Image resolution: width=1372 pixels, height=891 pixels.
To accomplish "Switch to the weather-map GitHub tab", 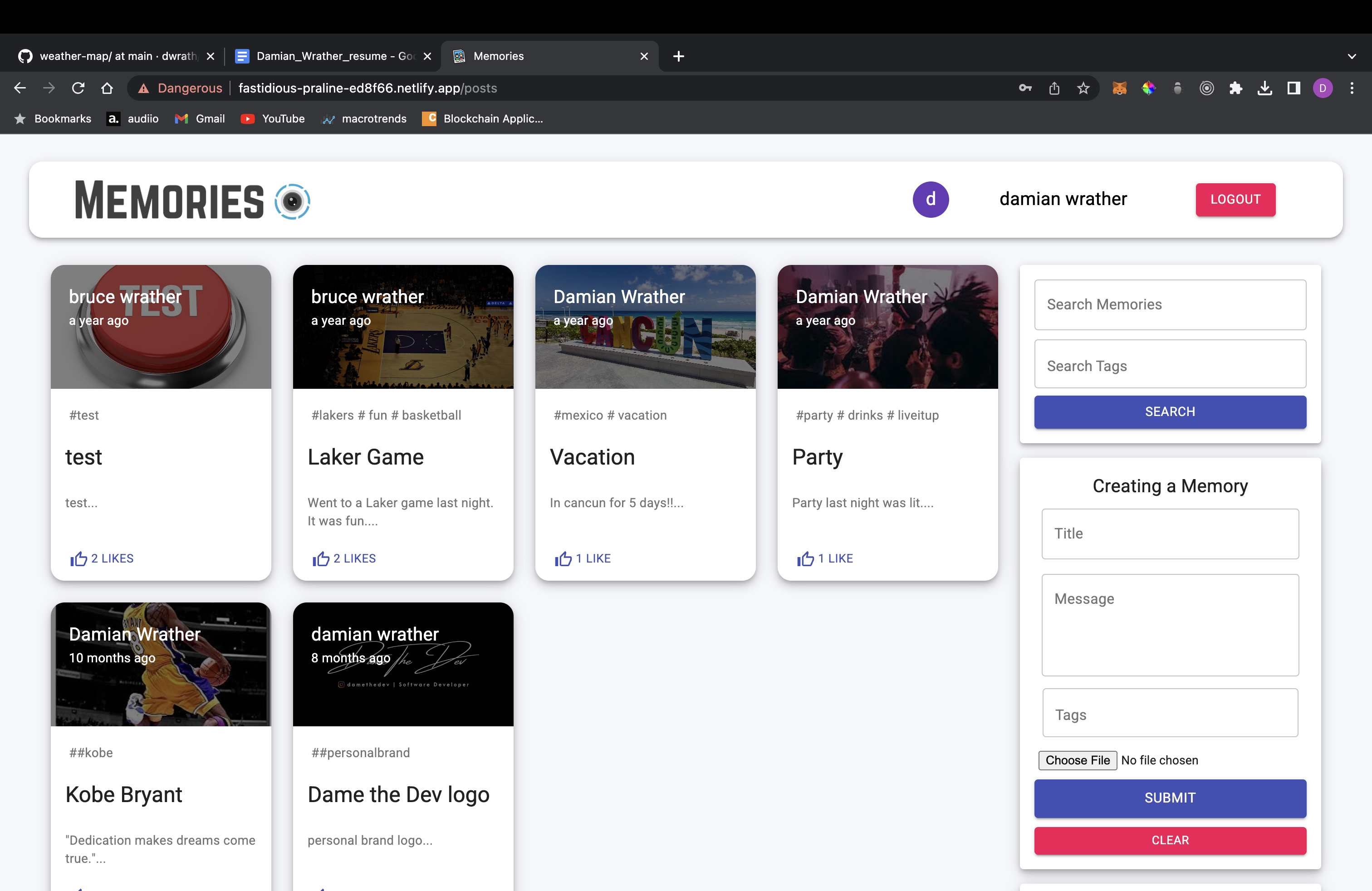I will 113,56.
